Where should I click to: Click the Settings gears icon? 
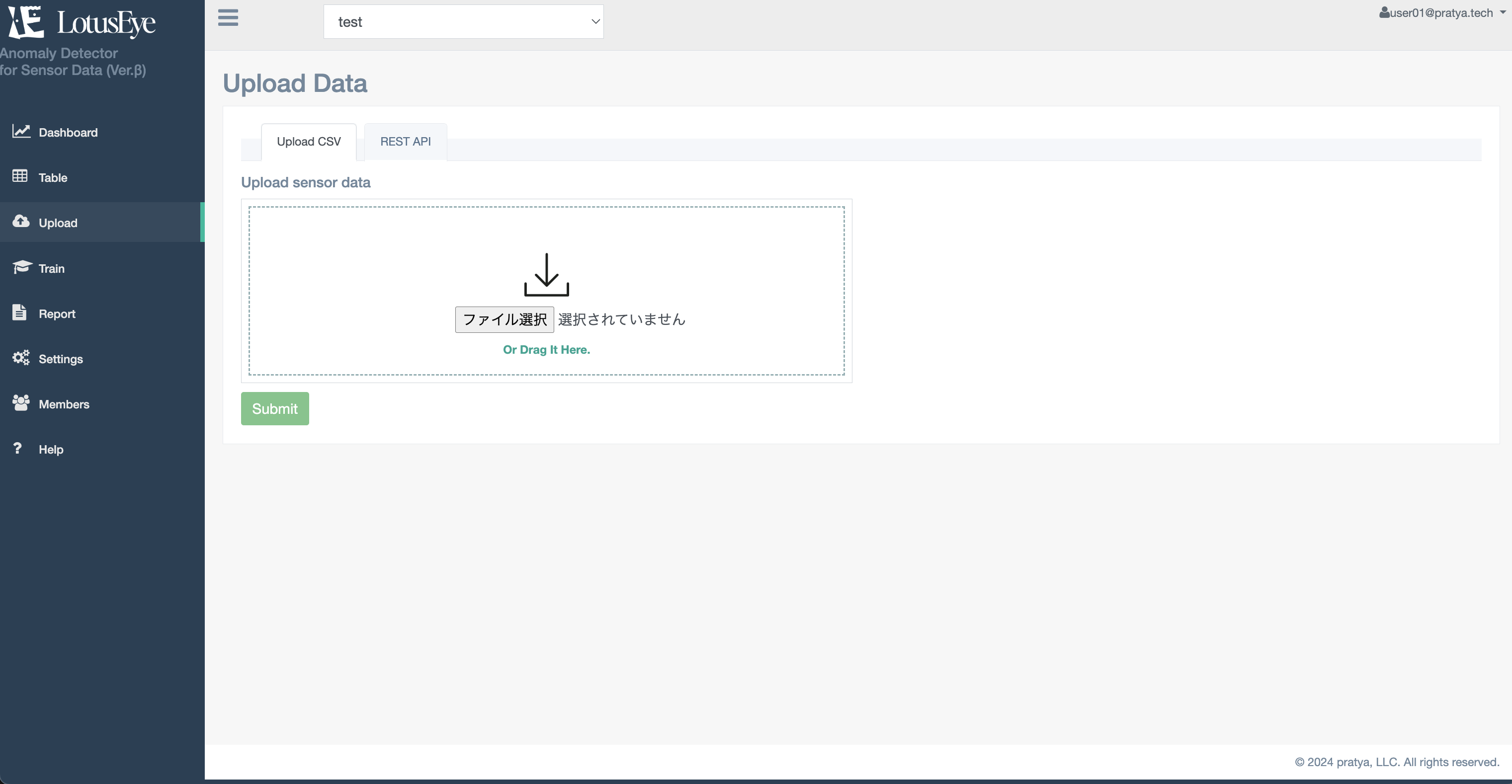(x=21, y=357)
